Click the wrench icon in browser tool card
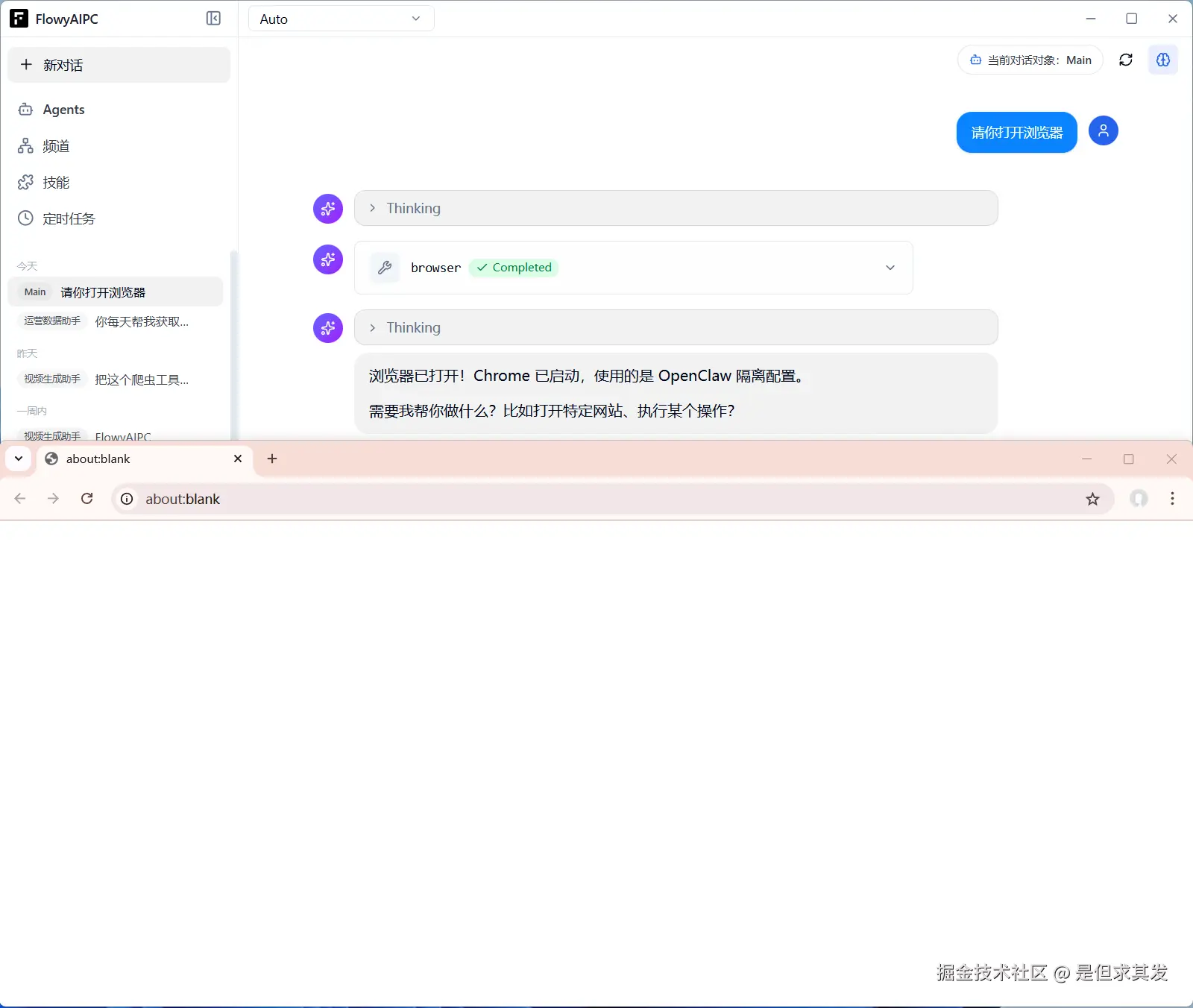 click(x=385, y=268)
